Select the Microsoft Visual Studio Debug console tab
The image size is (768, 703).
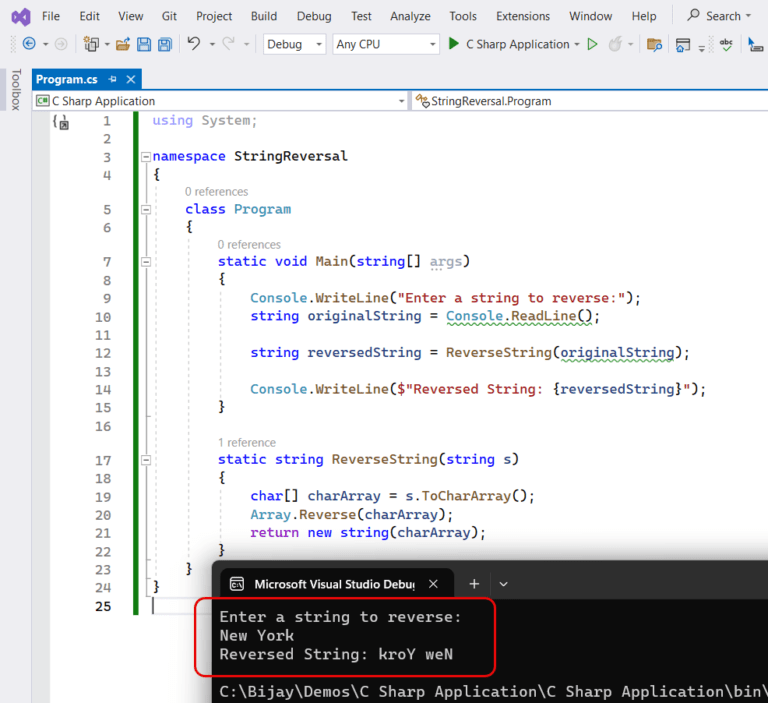[337, 584]
